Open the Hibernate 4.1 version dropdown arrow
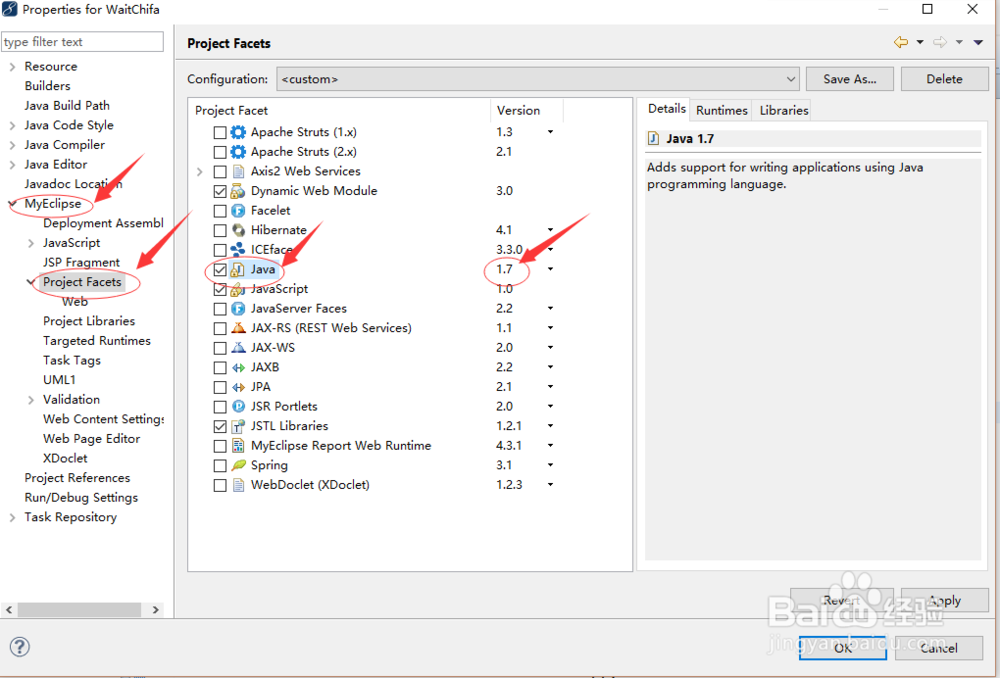1000x678 pixels. [x=550, y=230]
